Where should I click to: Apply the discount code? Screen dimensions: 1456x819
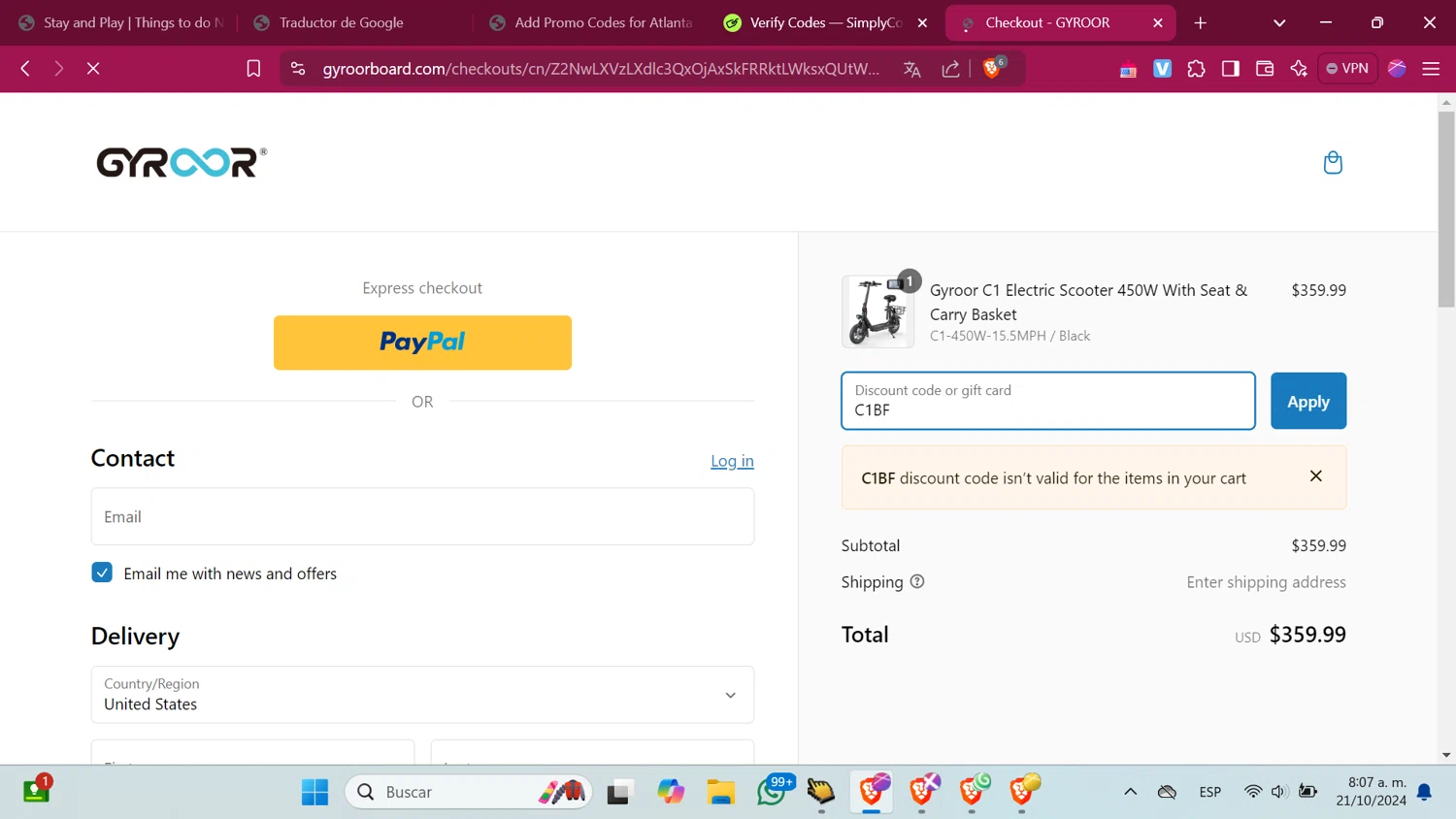[x=1308, y=401]
